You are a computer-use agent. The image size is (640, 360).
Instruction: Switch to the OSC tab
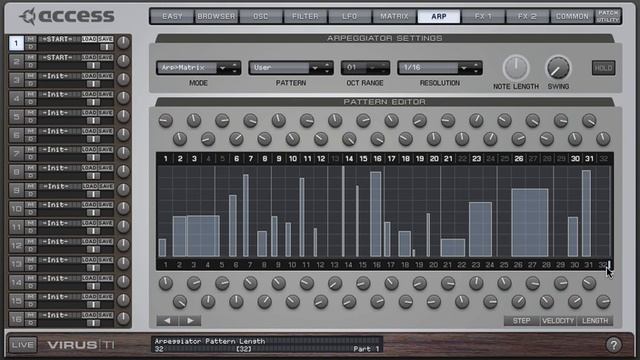click(x=261, y=17)
